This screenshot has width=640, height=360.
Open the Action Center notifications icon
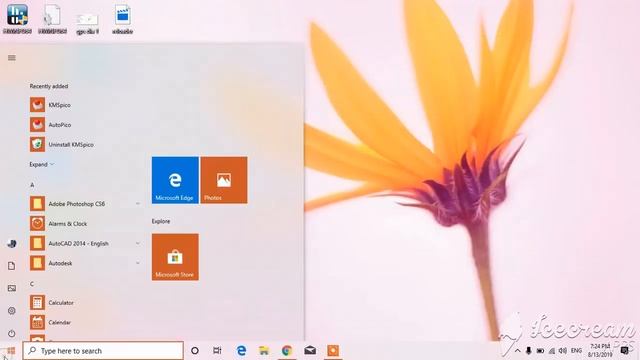624,351
